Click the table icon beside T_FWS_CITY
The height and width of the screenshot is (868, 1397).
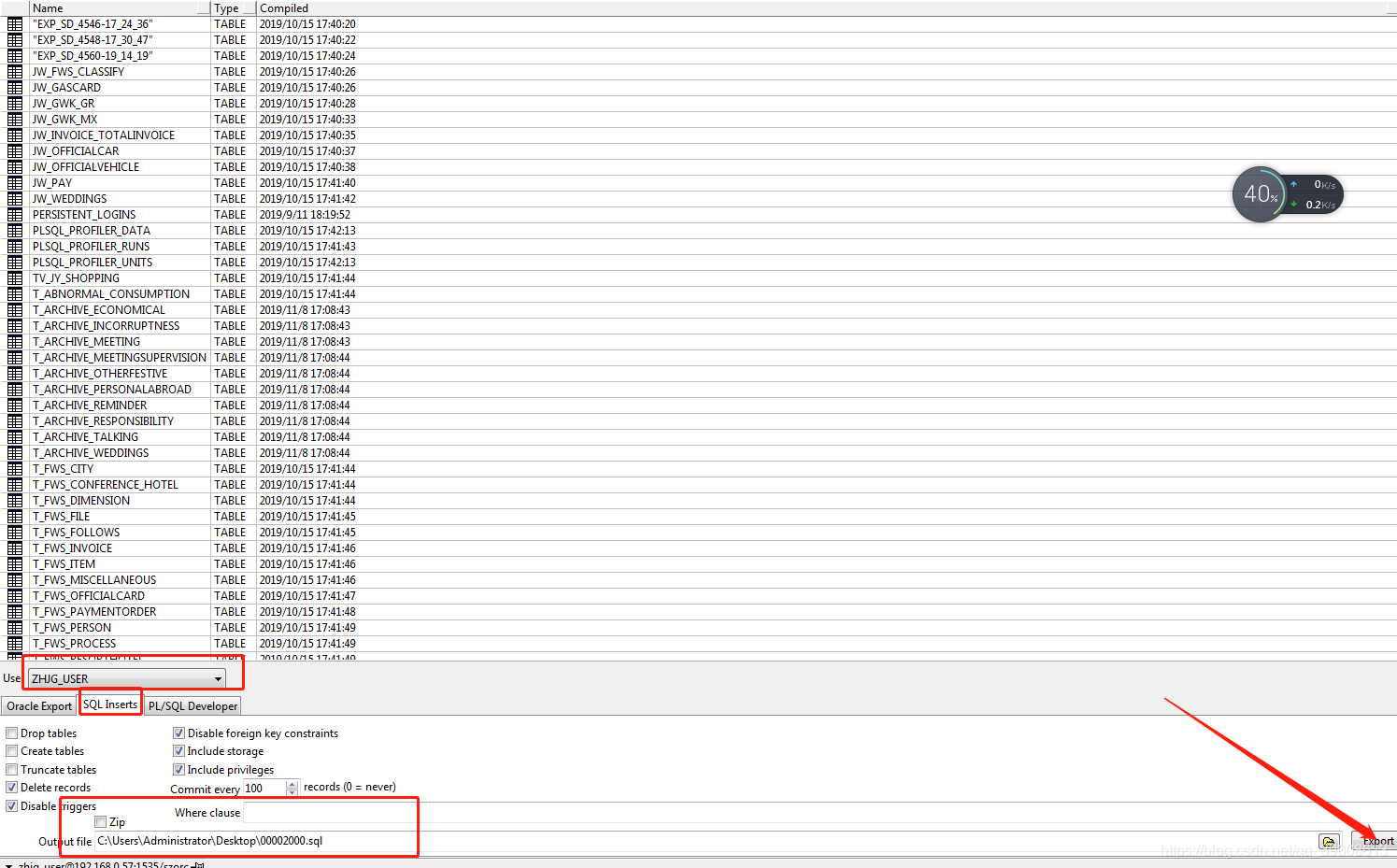click(14, 468)
